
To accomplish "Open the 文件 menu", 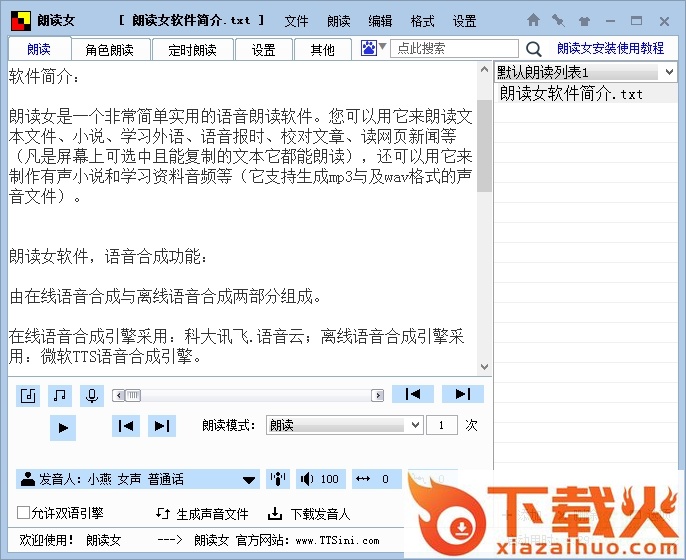I will click(296, 21).
